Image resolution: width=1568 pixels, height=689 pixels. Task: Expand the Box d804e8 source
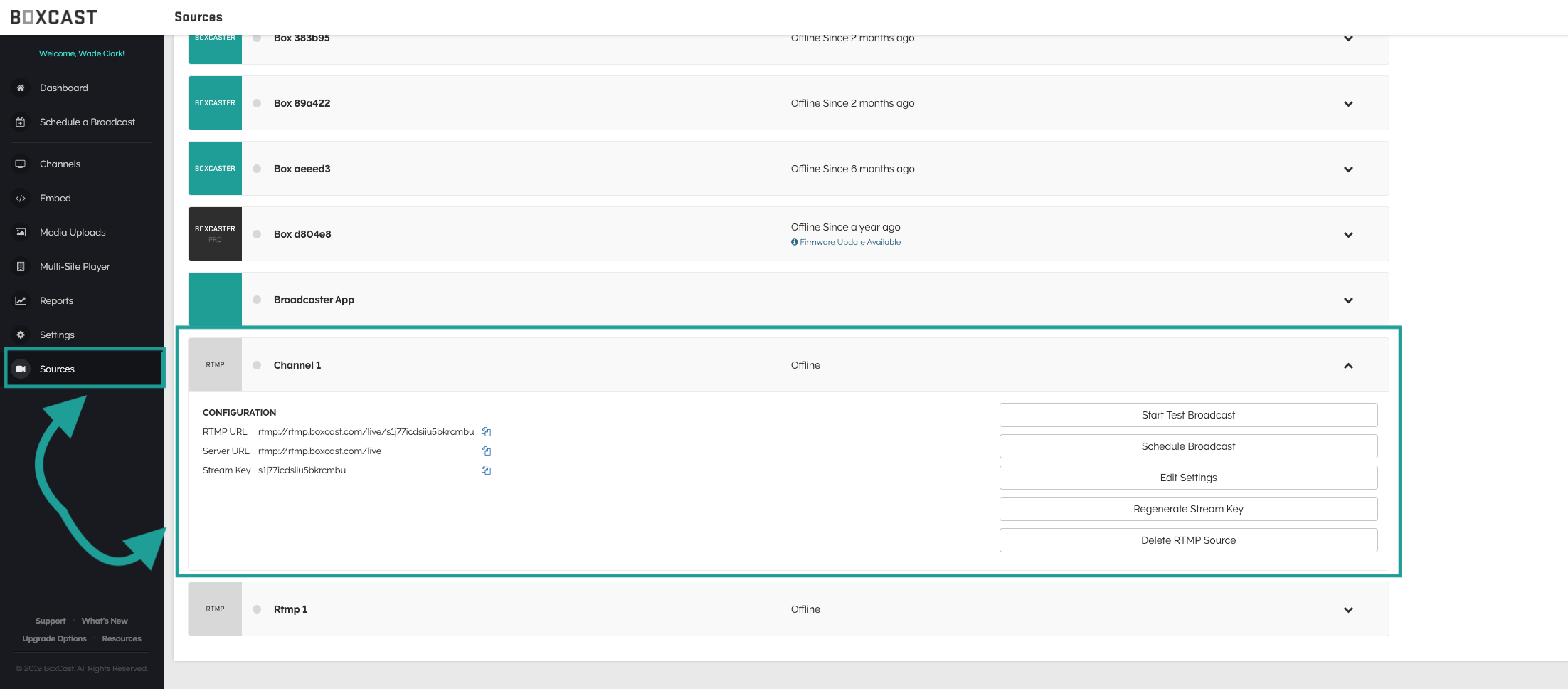coord(1347,235)
